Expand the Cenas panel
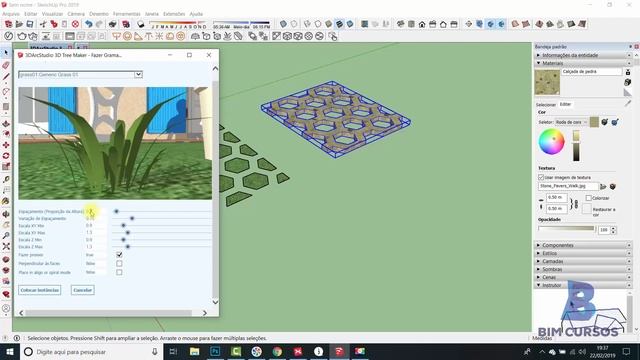640x360 pixels. point(583,277)
